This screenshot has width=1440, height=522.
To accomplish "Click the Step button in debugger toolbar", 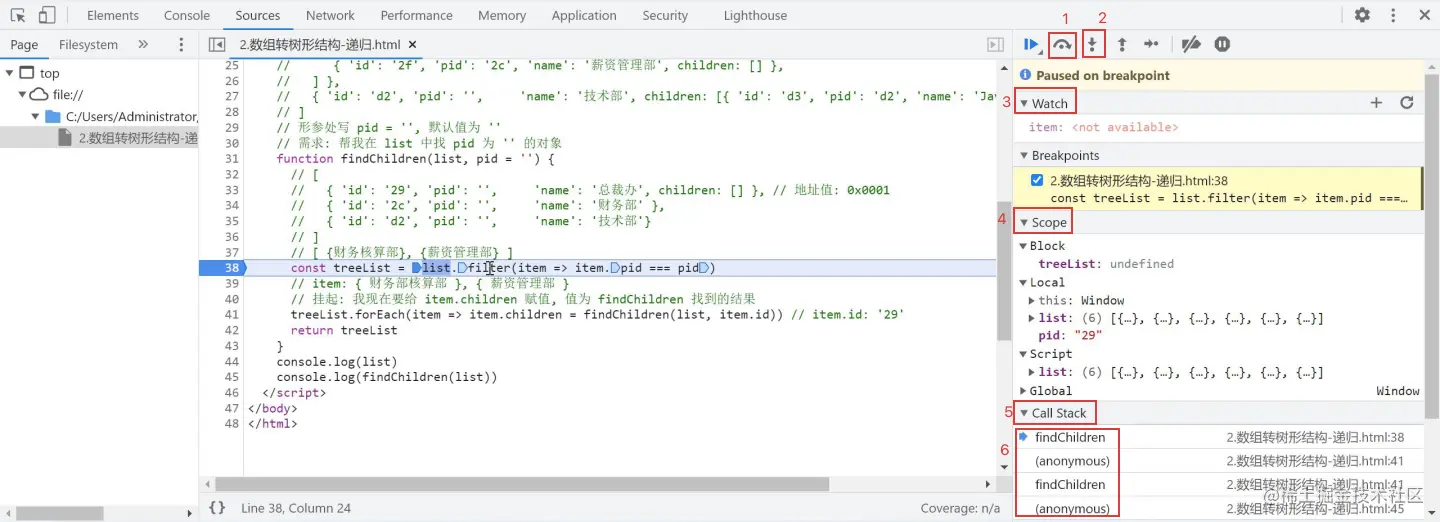I will pyautogui.click(x=1151, y=44).
